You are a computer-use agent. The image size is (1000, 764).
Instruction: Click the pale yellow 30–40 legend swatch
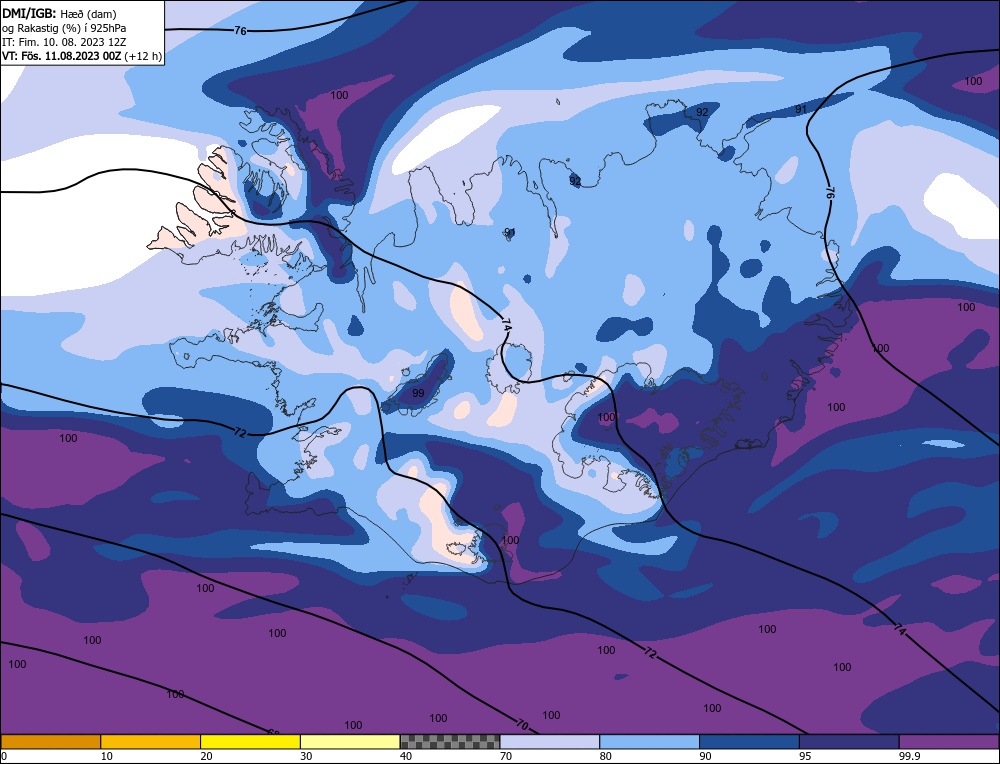pyautogui.click(x=350, y=741)
